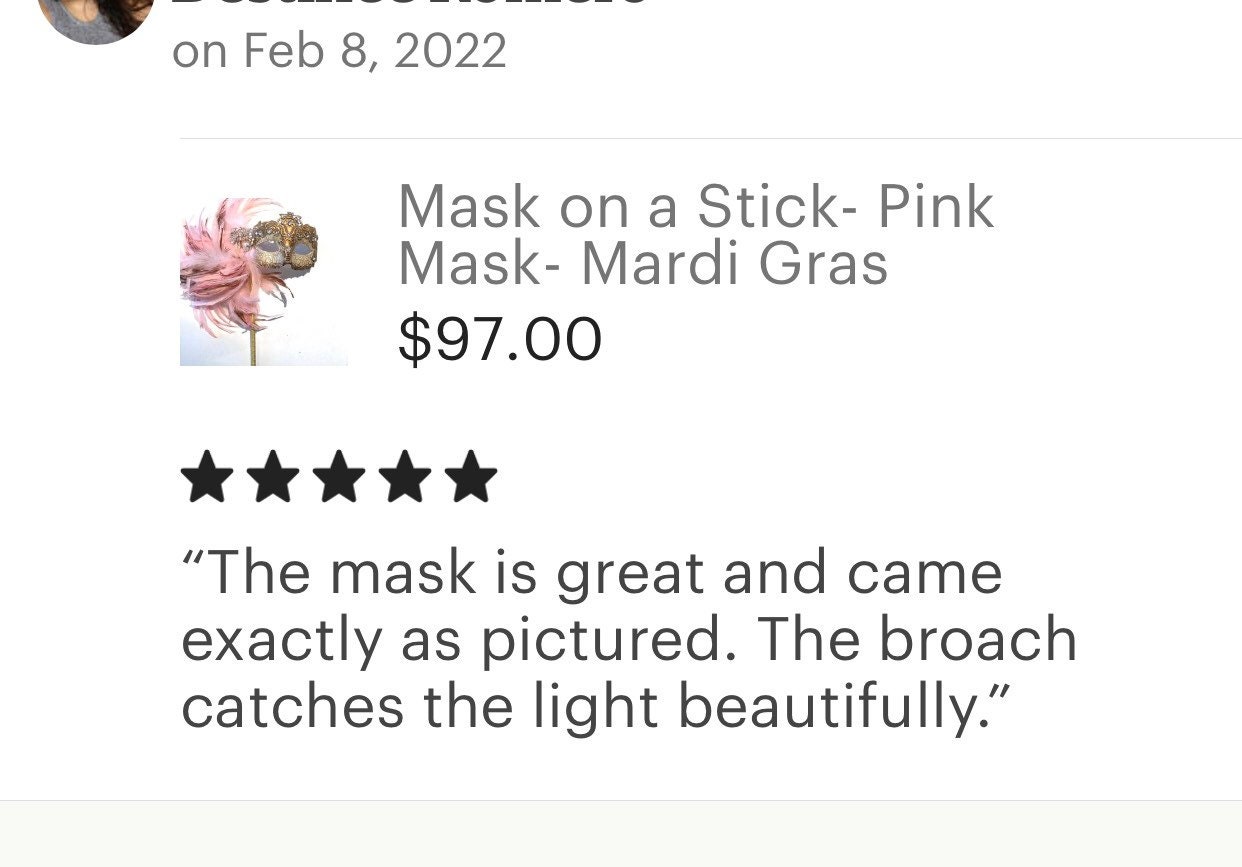Click the "on Feb 8, 2022" date
This screenshot has height=867, width=1242.
click(339, 51)
